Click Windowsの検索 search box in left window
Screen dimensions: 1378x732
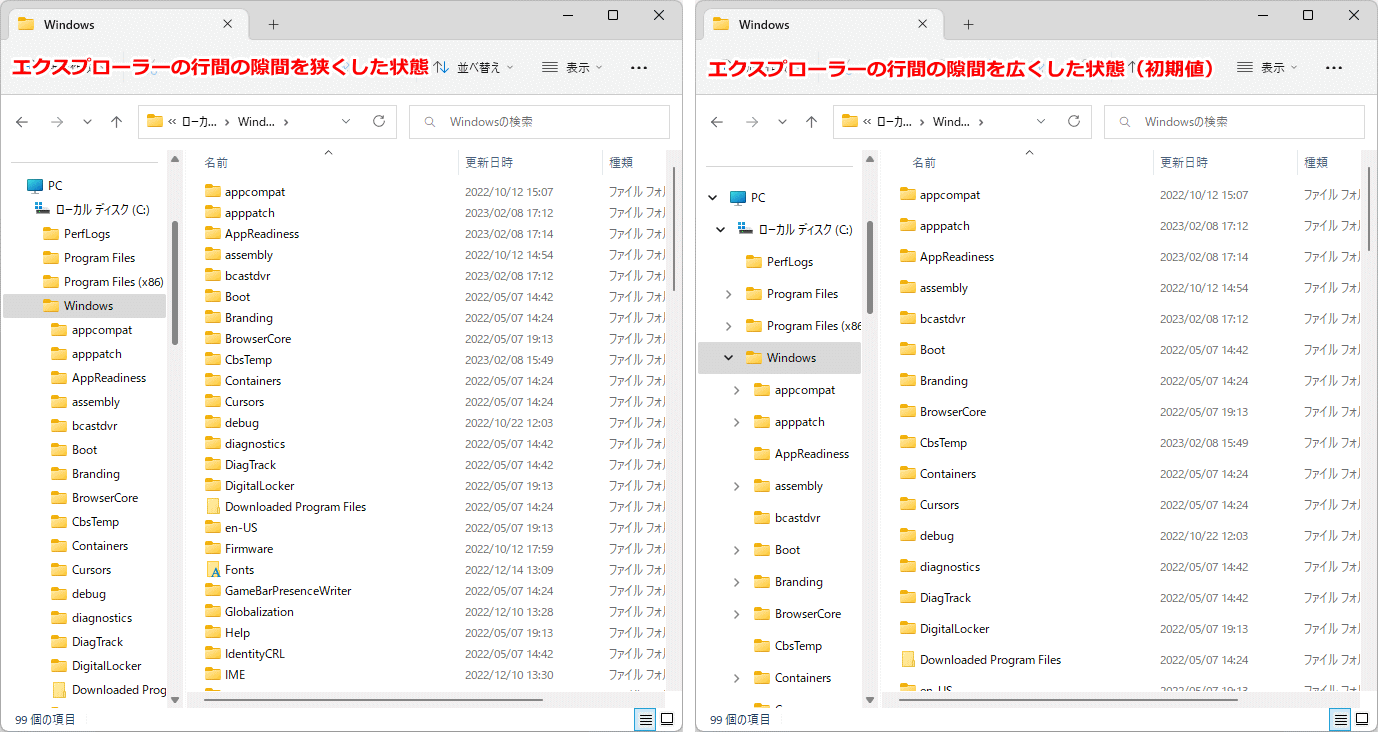(540, 121)
